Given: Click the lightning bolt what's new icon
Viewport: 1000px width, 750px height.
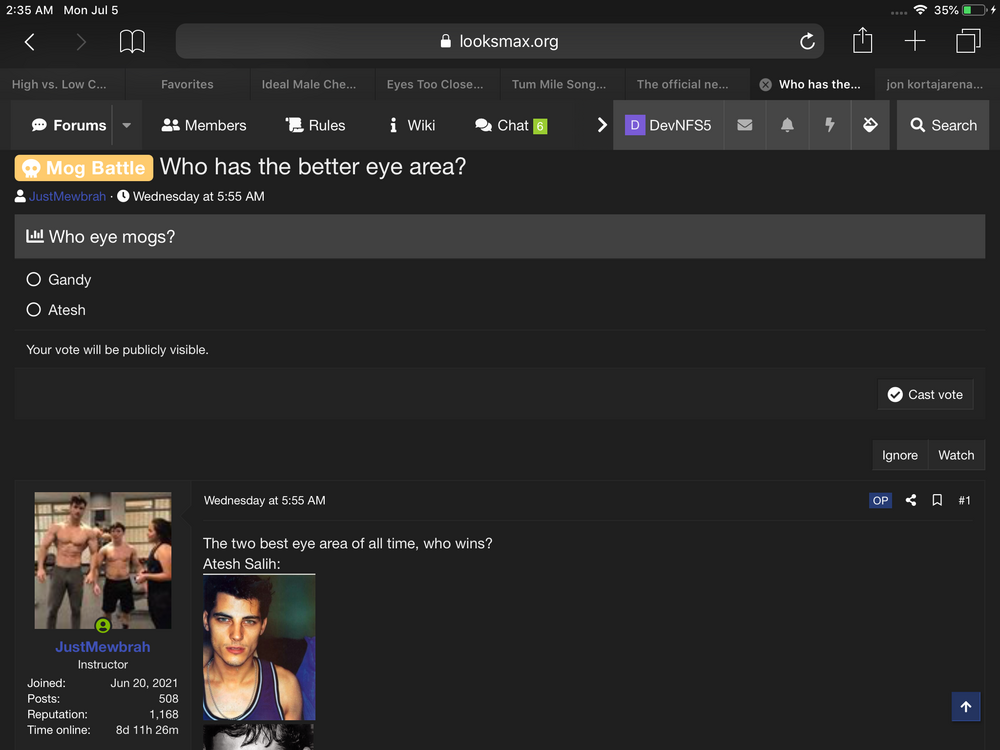Looking at the screenshot, I should pyautogui.click(x=829, y=125).
